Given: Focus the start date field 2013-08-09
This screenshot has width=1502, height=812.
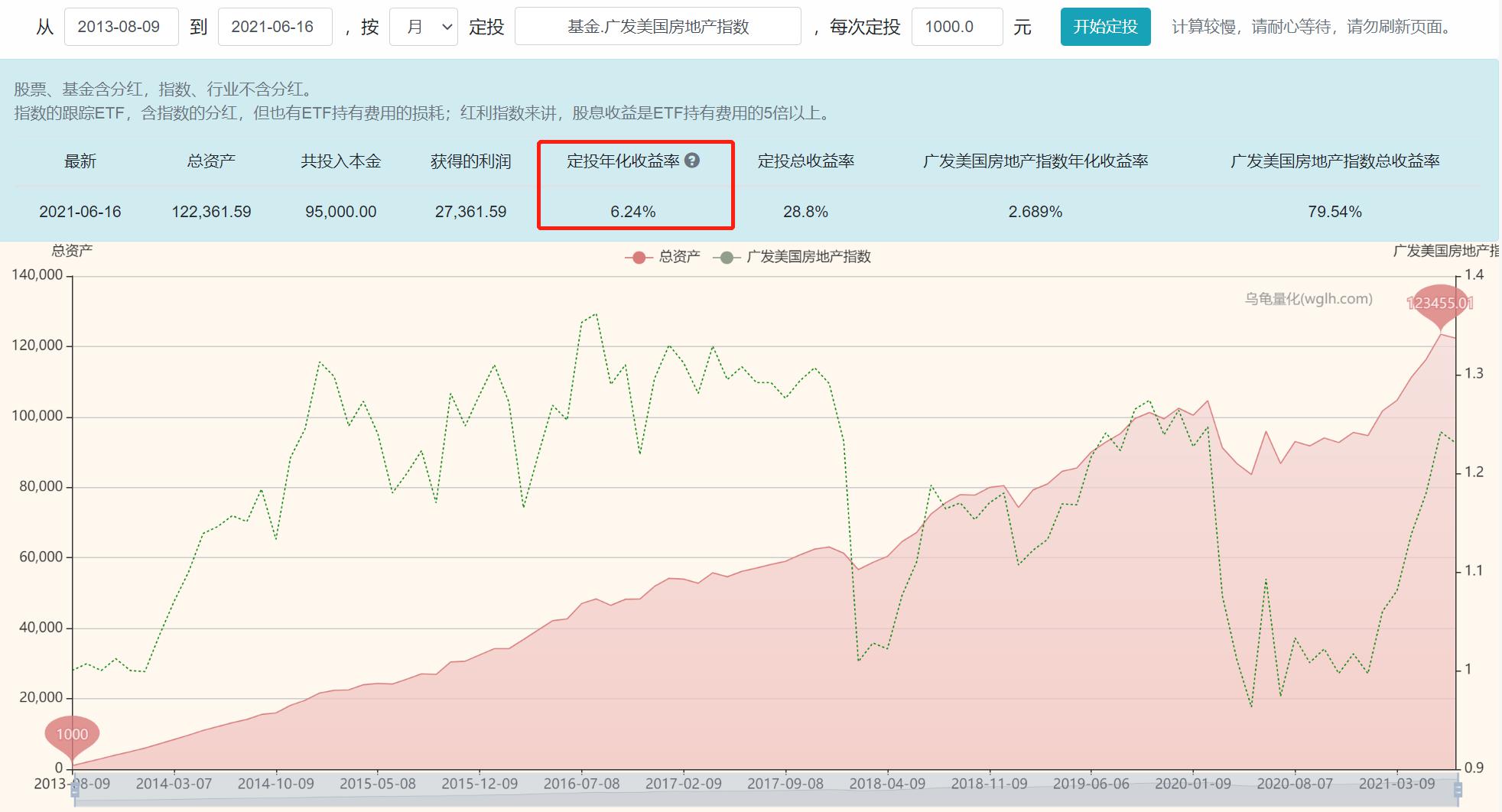Looking at the screenshot, I should pos(121,27).
